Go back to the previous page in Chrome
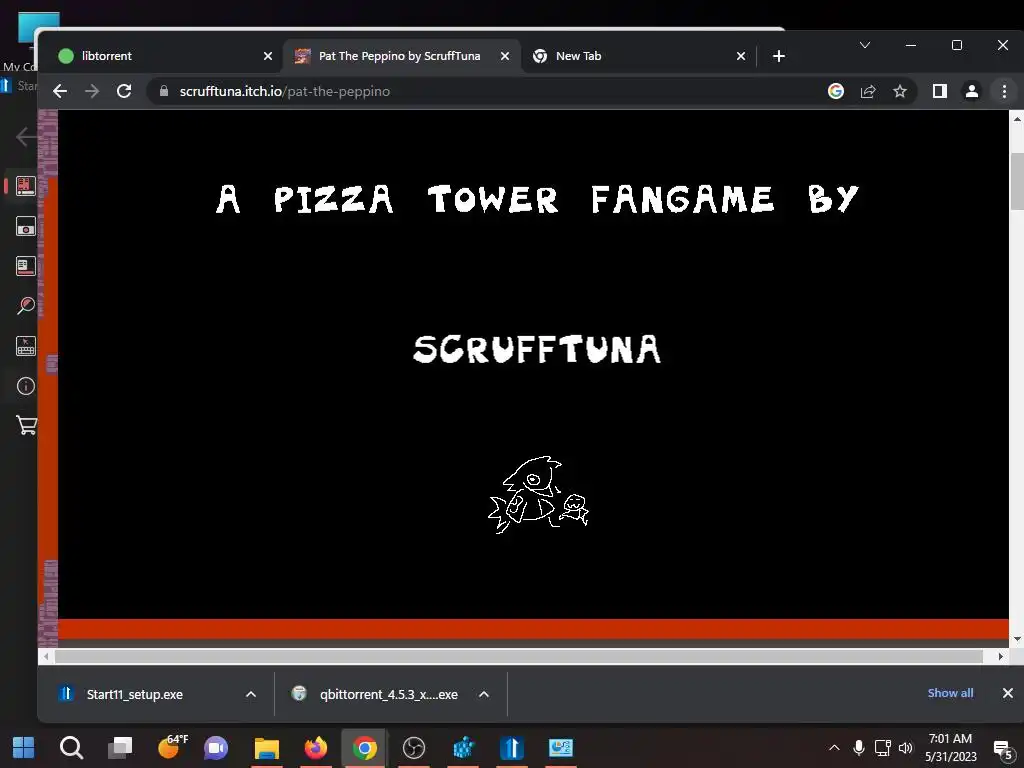Image resolution: width=1024 pixels, height=768 pixels. pyautogui.click(x=60, y=91)
